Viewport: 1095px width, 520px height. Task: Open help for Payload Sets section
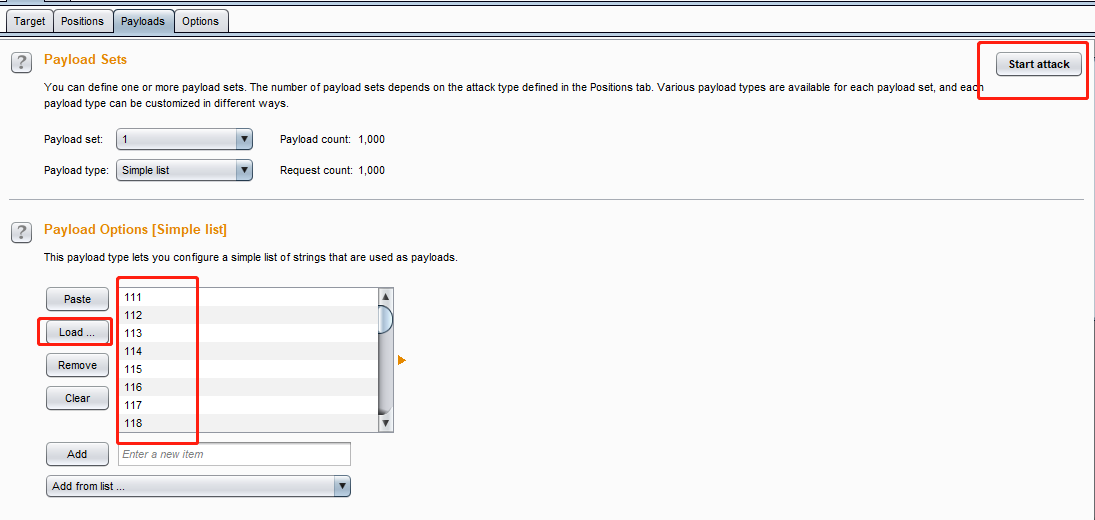[22, 62]
